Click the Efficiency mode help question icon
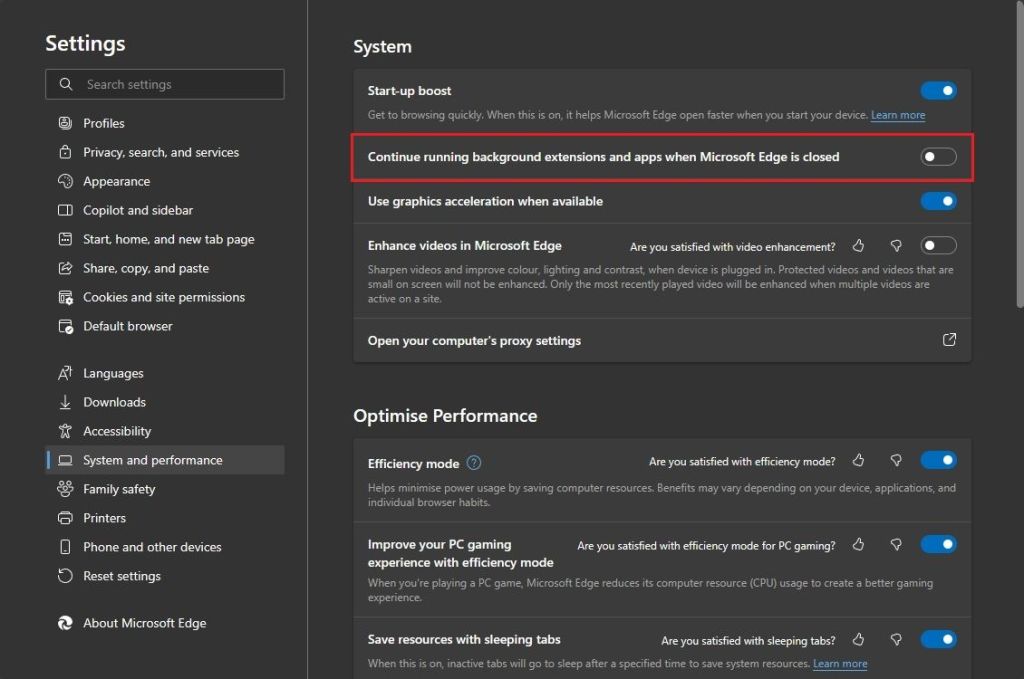Image resolution: width=1024 pixels, height=679 pixels. click(474, 463)
